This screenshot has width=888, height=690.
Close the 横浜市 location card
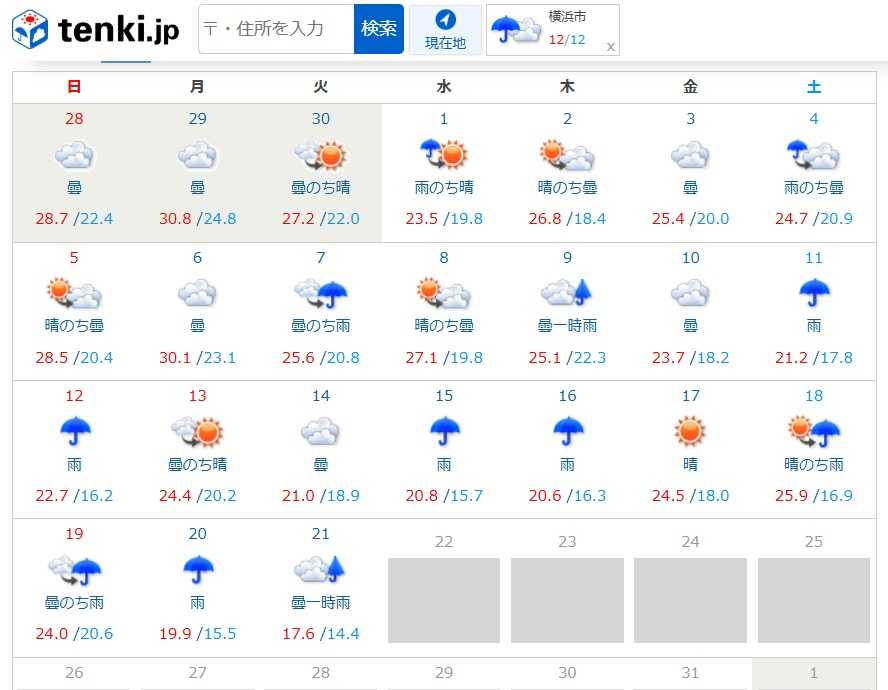pos(610,47)
